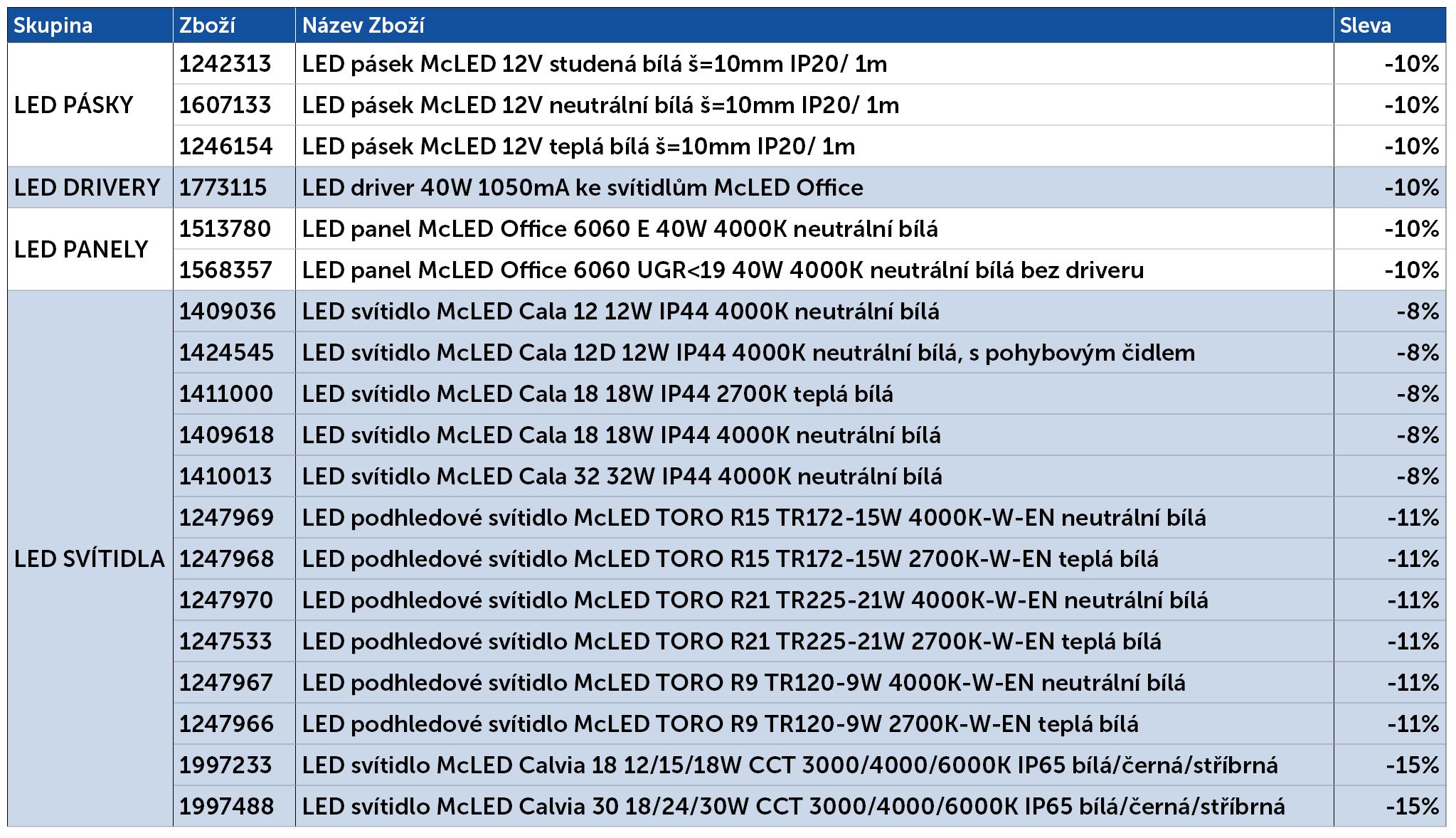Select the 'TORO R21 TR225-21W 2700K-W-EN' product name

pos(731,642)
